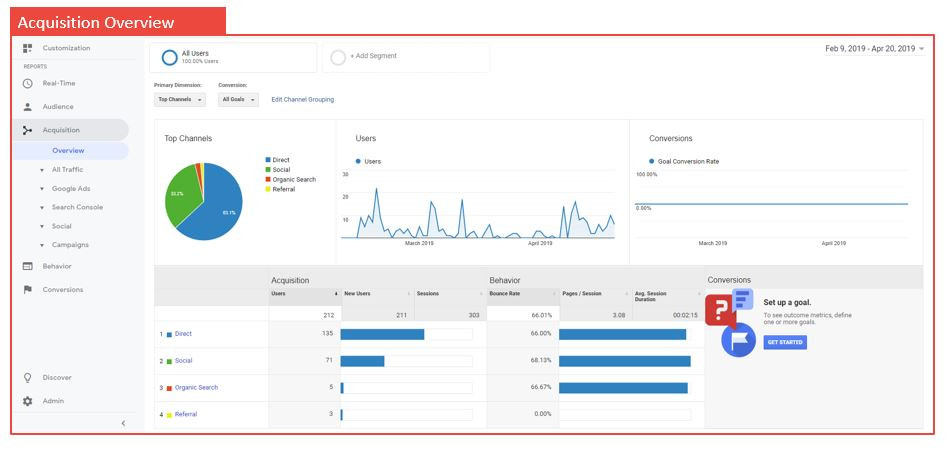Open the All Goals conversion dropdown
The height and width of the screenshot is (455, 949).
(x=238, y=99)
